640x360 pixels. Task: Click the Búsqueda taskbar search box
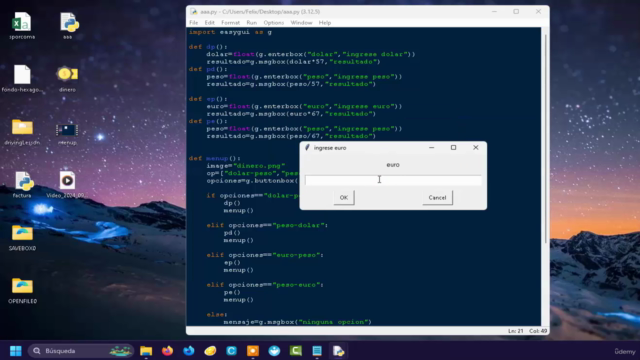pos(81,351)
